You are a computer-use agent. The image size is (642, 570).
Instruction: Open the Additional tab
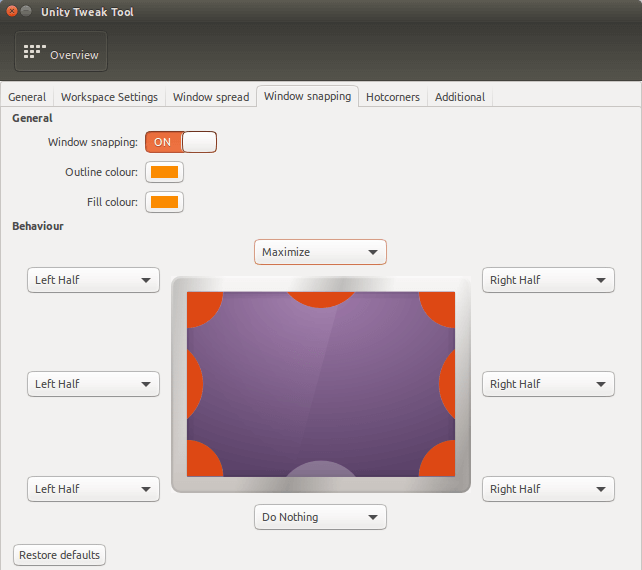pos(460,97)
